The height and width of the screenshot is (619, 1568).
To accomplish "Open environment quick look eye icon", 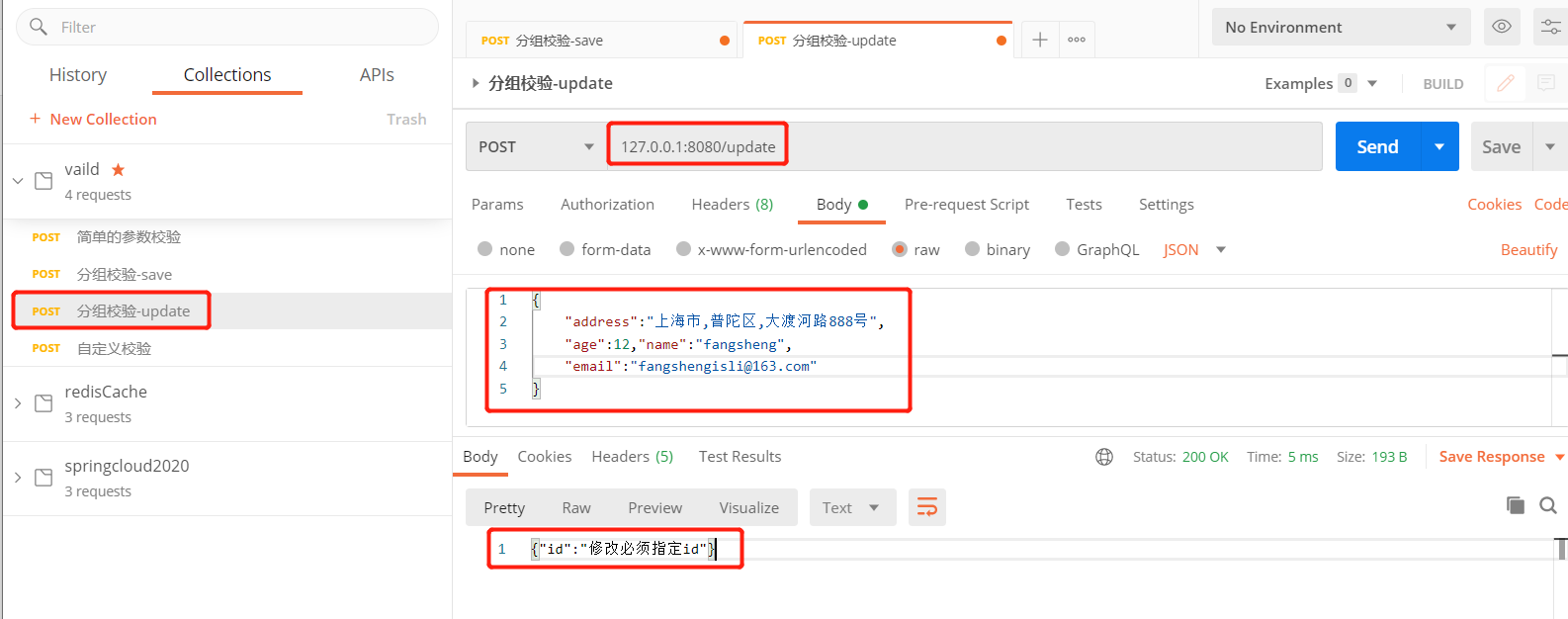I will (1501, 27).
